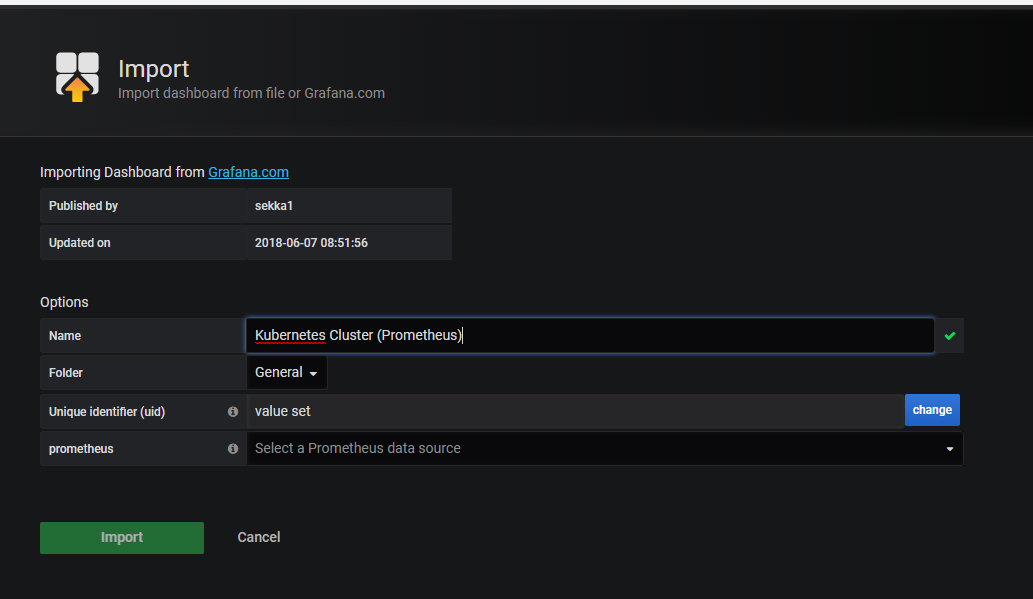Click the 'Published by' label cell
This screenshot has width=1033, height=599.
tap(143, 206)
